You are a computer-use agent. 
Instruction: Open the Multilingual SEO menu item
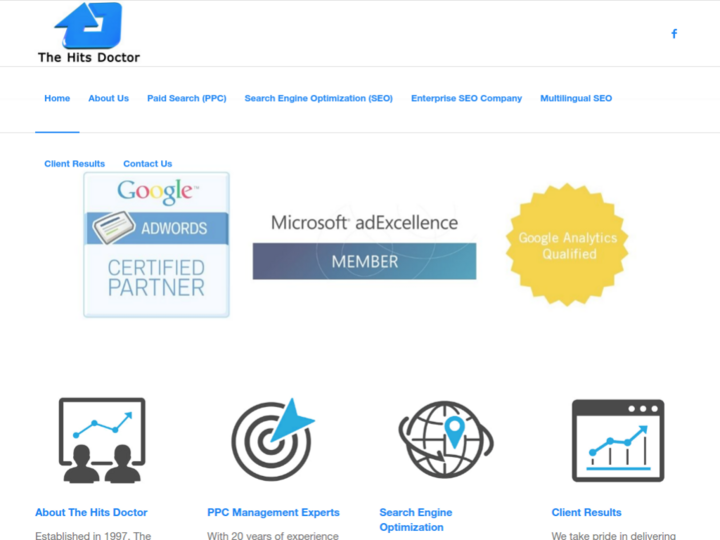(576, 99)
